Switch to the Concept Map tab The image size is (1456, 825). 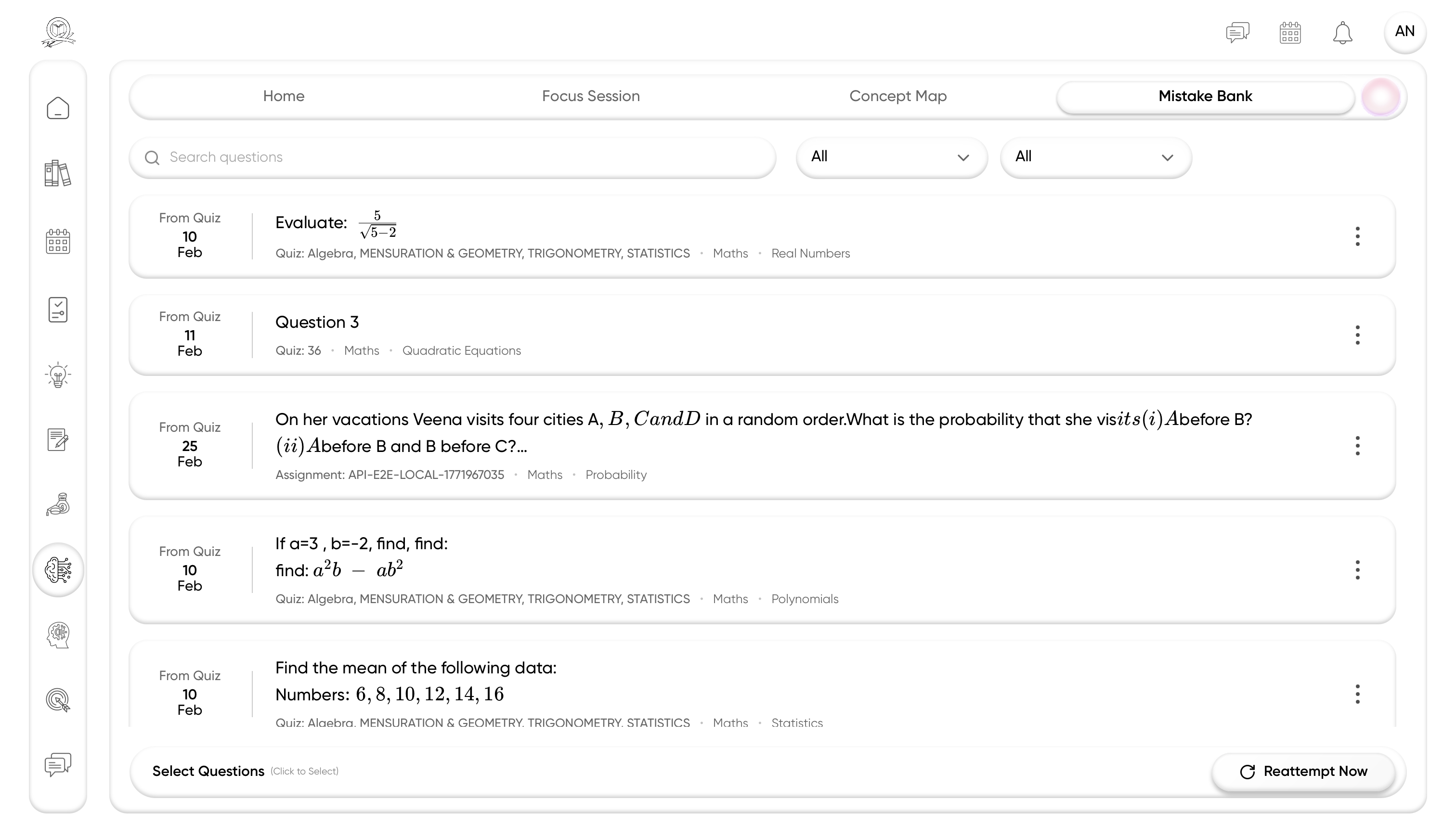[898, 96]
